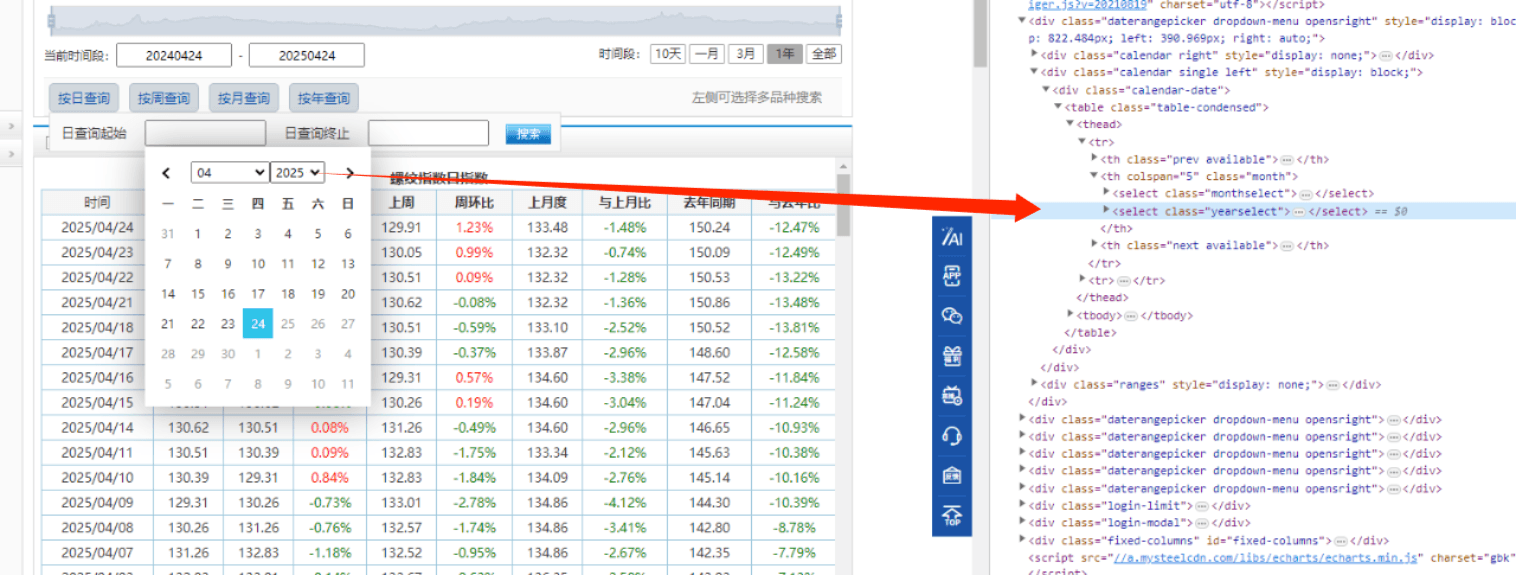Select the 全部 time range

823,54
